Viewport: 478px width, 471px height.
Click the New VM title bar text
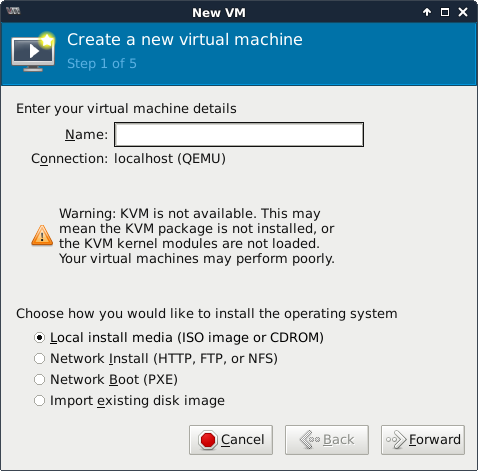click(x=219, y=13)
